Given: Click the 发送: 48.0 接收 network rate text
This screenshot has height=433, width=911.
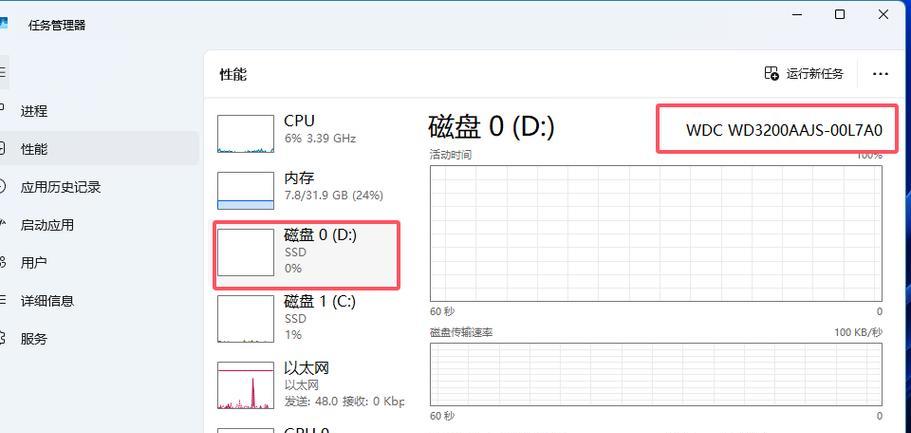Looking at the screenshot, I should point(344,401).
